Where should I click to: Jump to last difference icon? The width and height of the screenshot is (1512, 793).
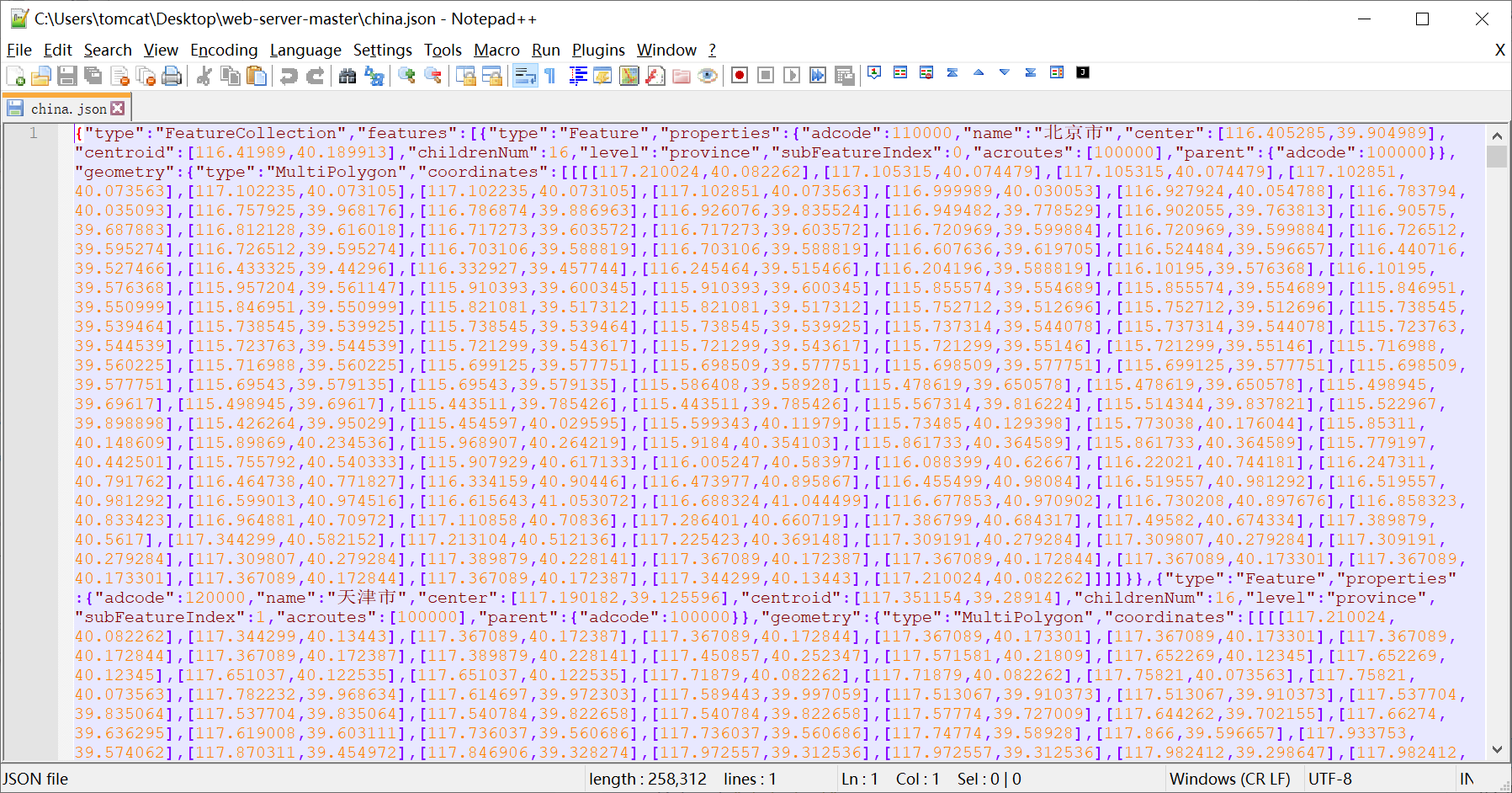pos(1031,72)
